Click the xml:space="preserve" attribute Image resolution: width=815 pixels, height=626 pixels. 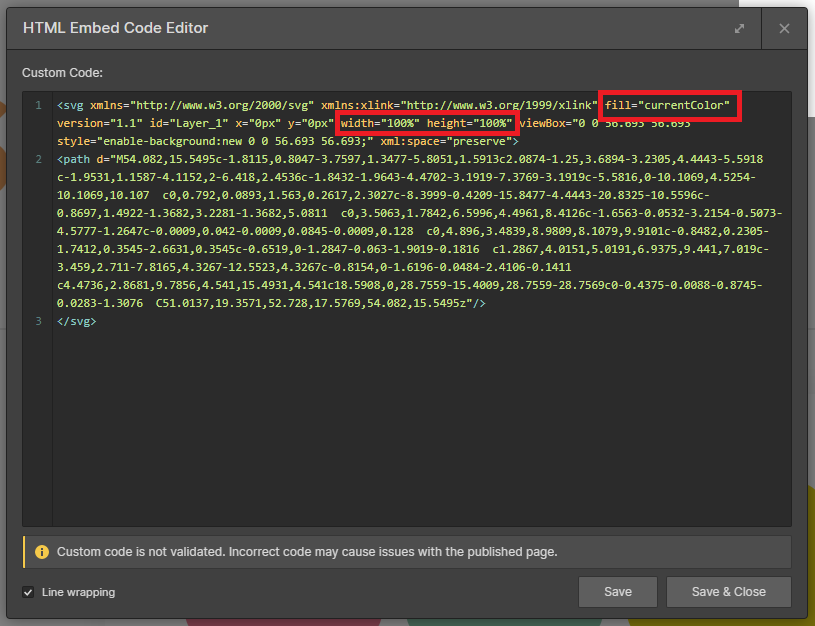446,141
